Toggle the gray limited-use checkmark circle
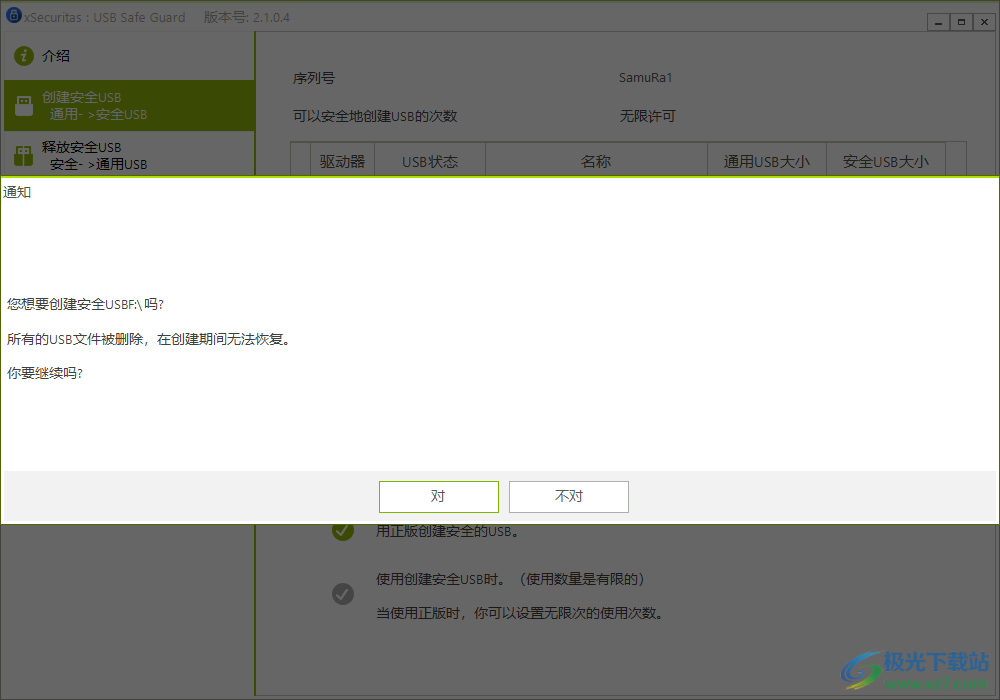 (x=343, y=594)
